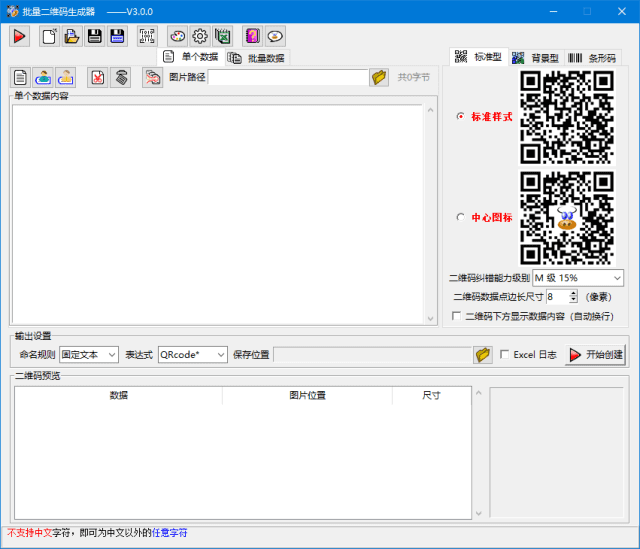Open the error correction level dropdown

point(578,277)
